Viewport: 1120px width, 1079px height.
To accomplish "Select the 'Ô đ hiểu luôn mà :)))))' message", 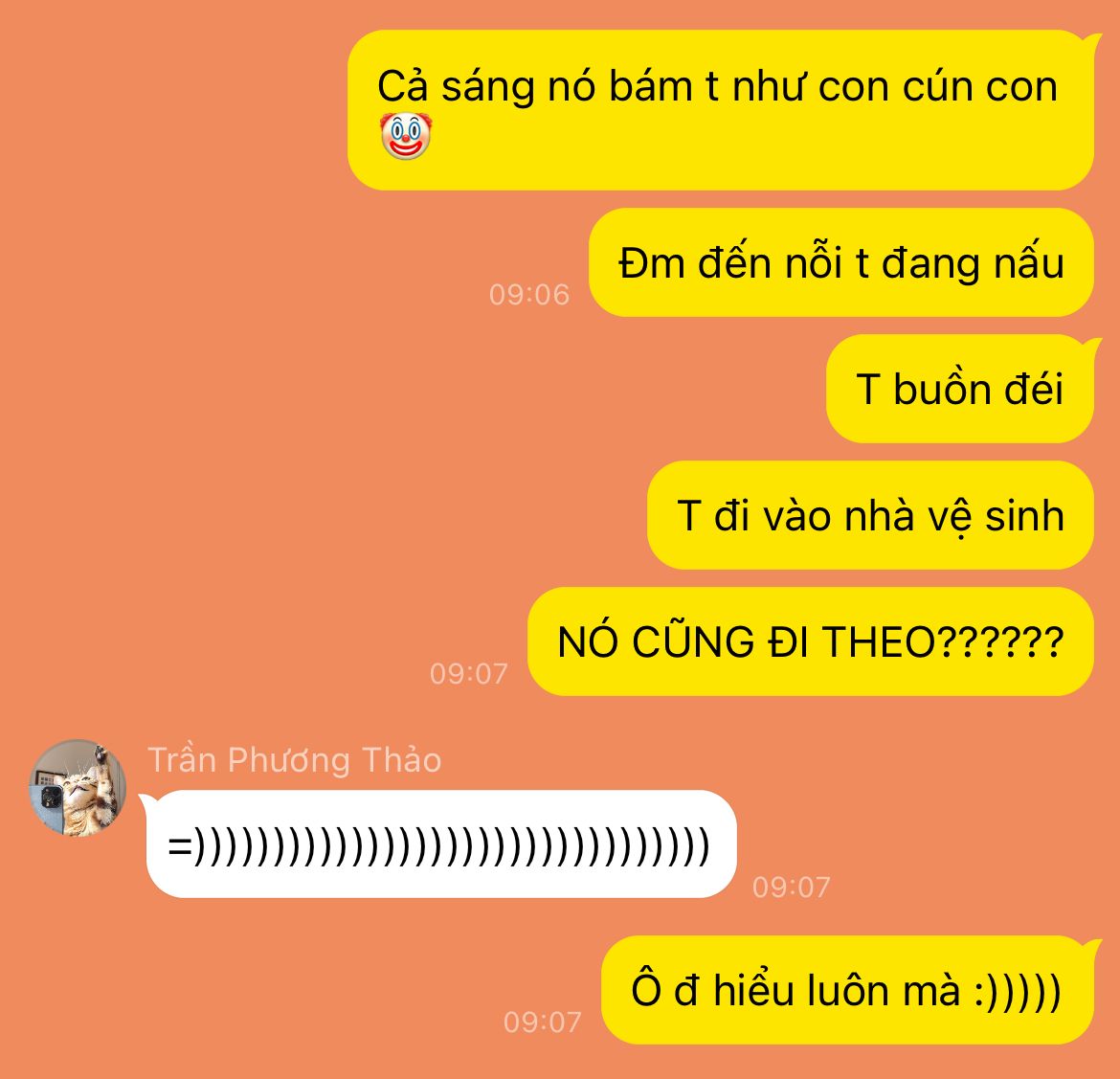I will (847, 990).
